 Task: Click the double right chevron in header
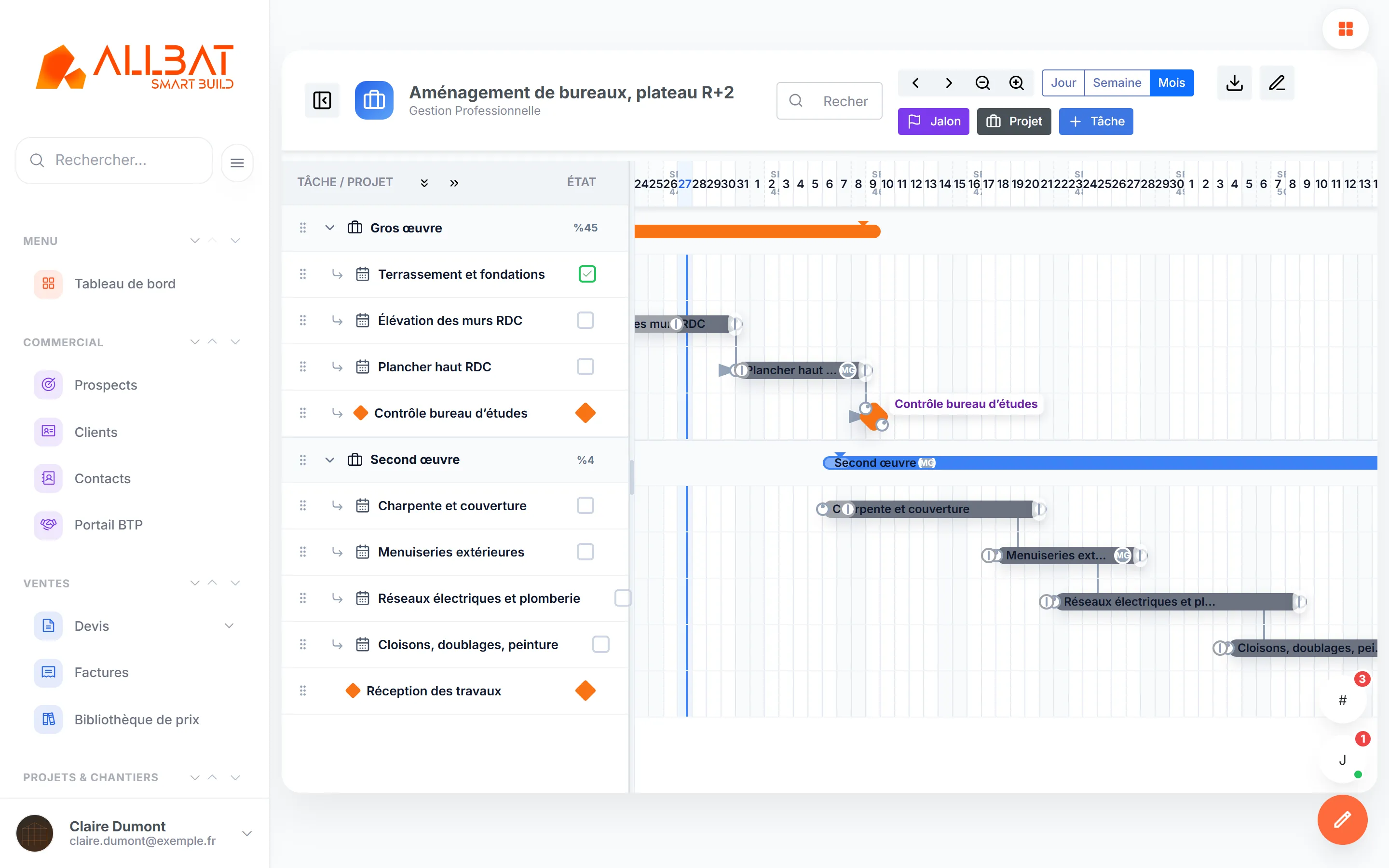[454, 183]
